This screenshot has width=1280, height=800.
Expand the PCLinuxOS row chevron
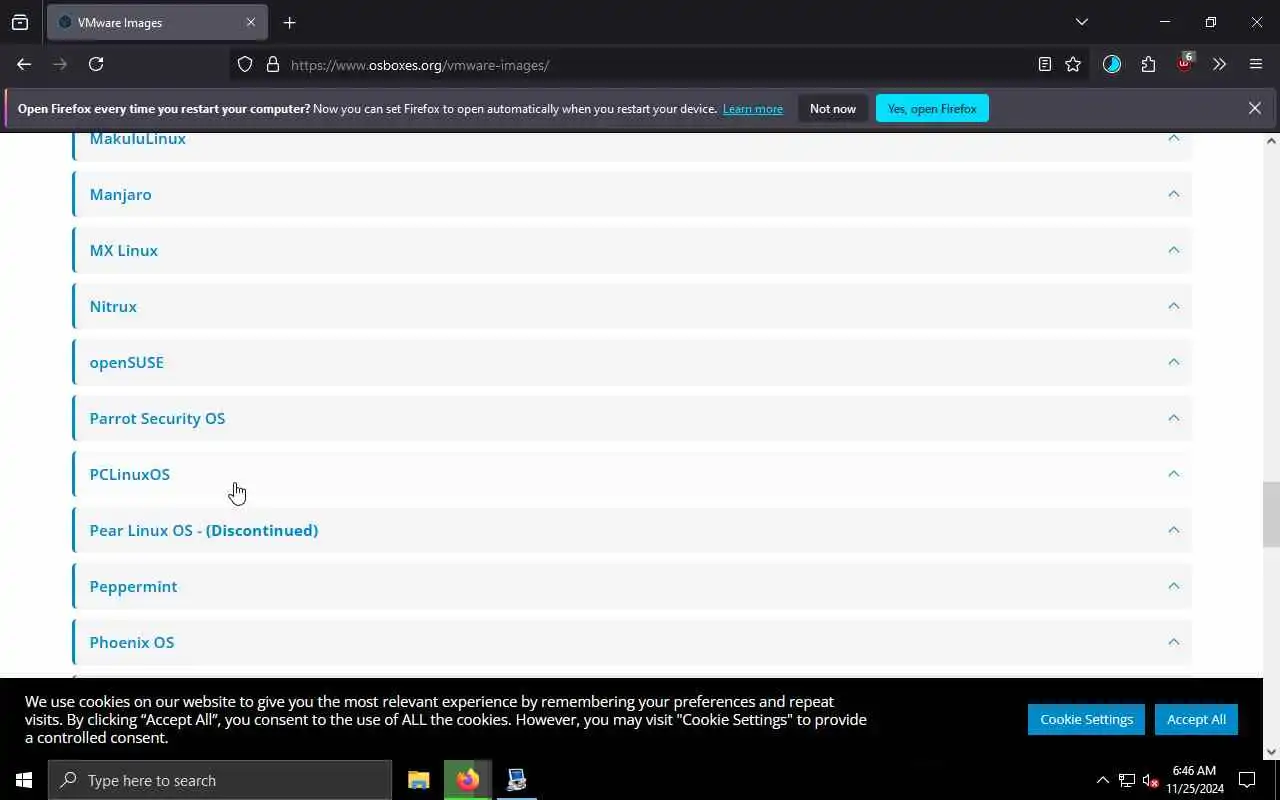1174,474
